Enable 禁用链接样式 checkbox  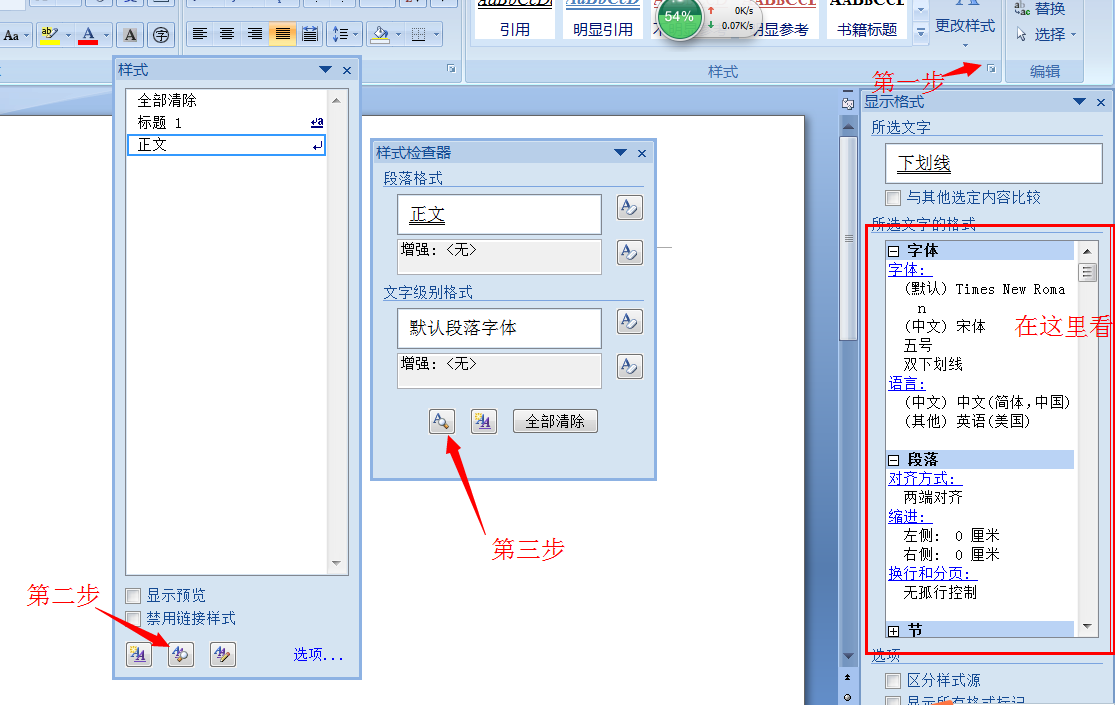133,618
